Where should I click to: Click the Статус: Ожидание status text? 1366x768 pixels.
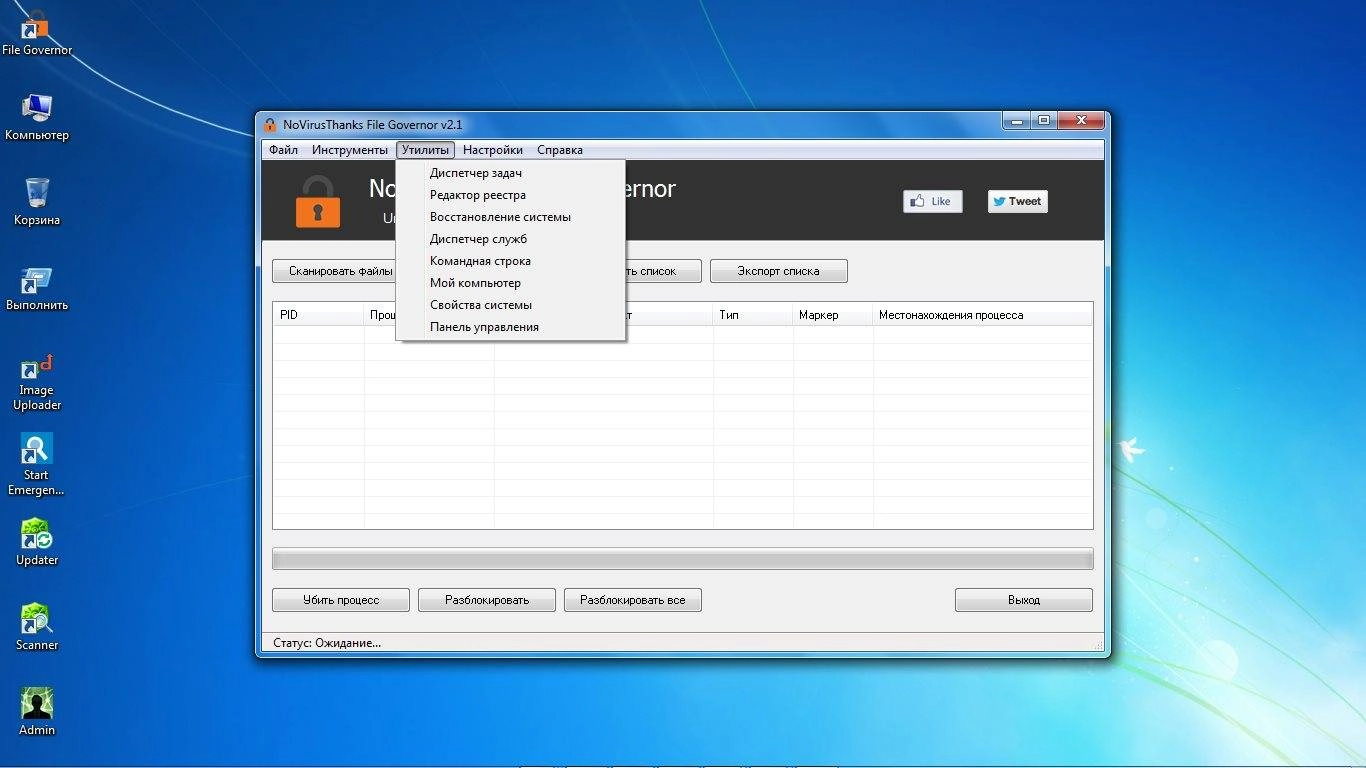pyautogui.click(x=327, y=643)
